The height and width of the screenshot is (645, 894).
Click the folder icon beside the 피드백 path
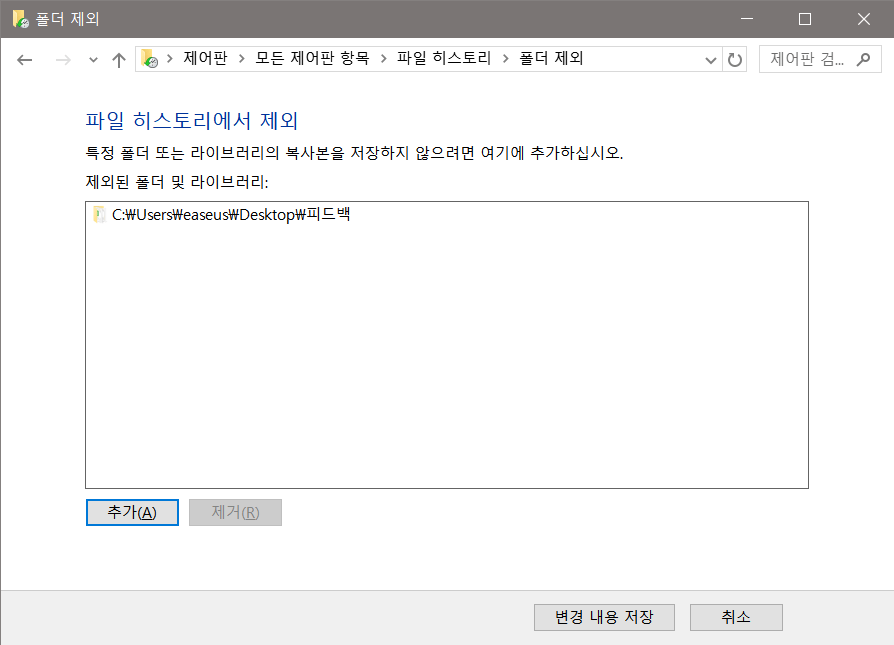coord(99,214)
